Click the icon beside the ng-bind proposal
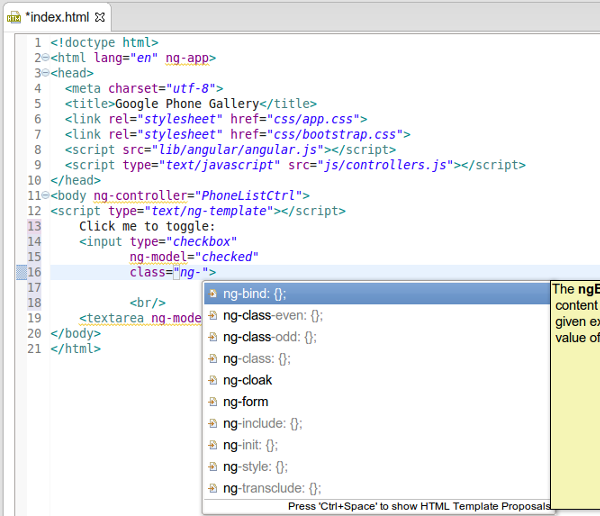Screen dimensions: 600x516 [x=213, y=294]
